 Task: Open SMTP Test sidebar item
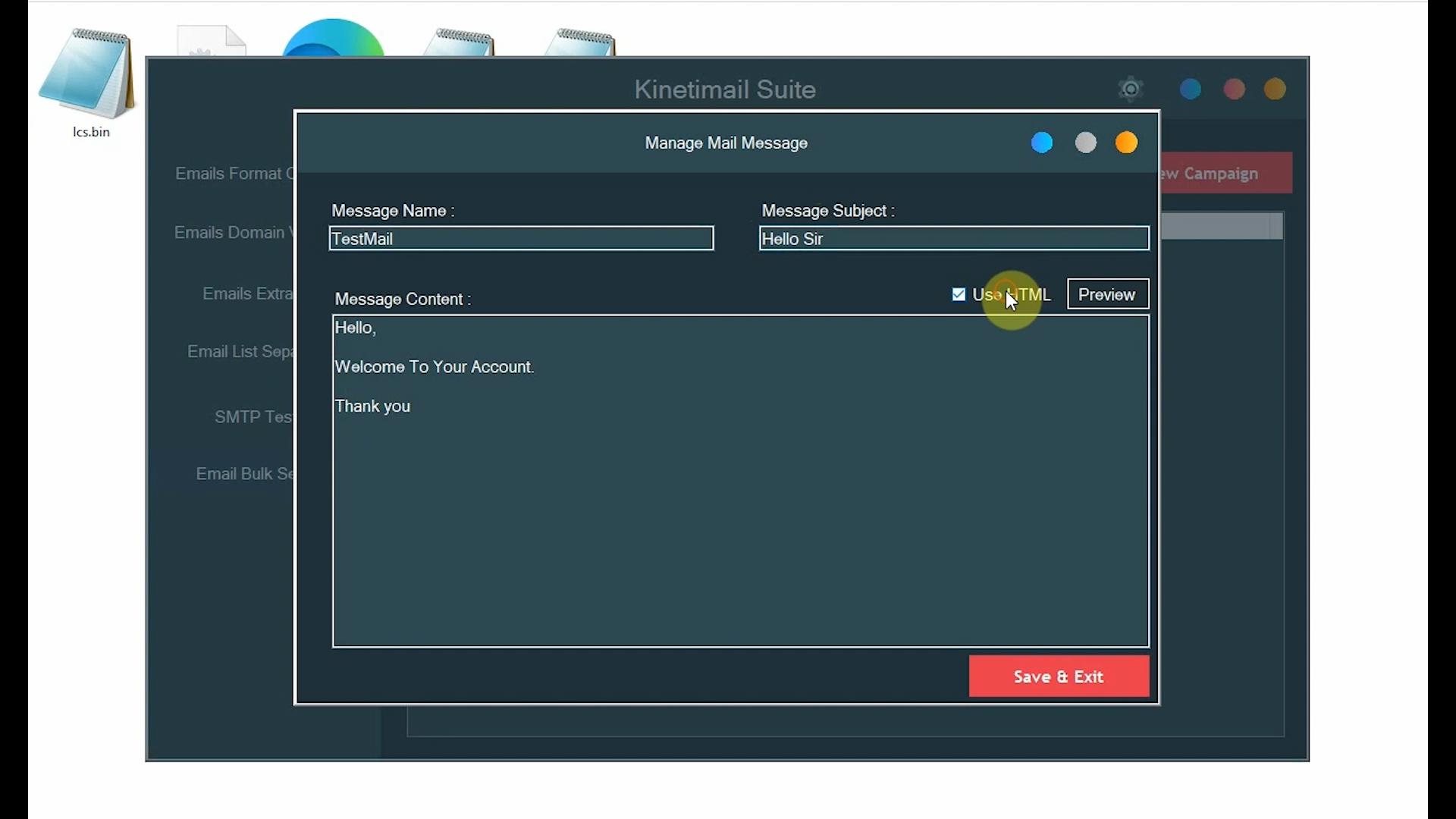pyautogui.click(x=253, y=417)
